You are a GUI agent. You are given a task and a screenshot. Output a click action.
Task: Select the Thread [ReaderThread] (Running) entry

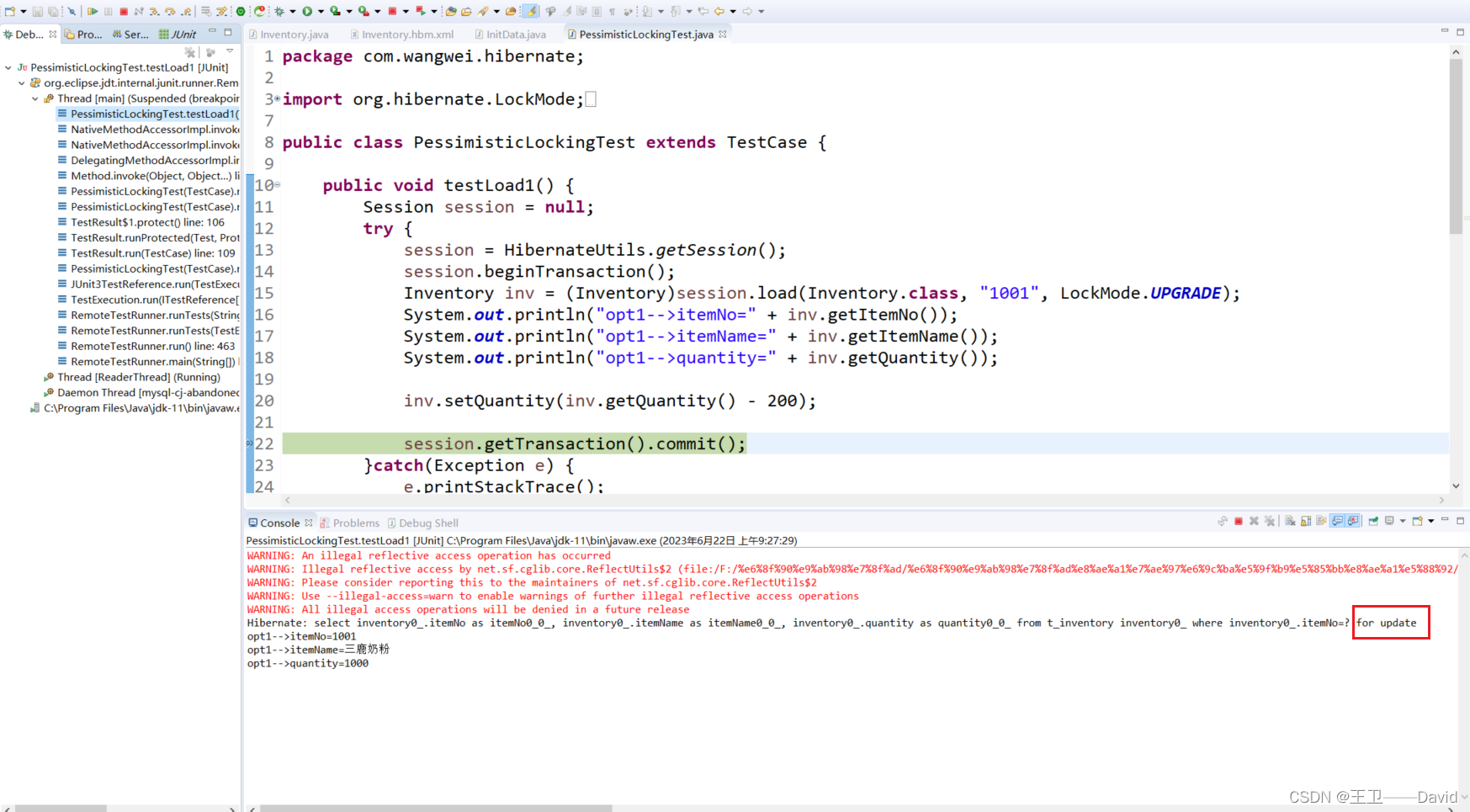[132, 377]
